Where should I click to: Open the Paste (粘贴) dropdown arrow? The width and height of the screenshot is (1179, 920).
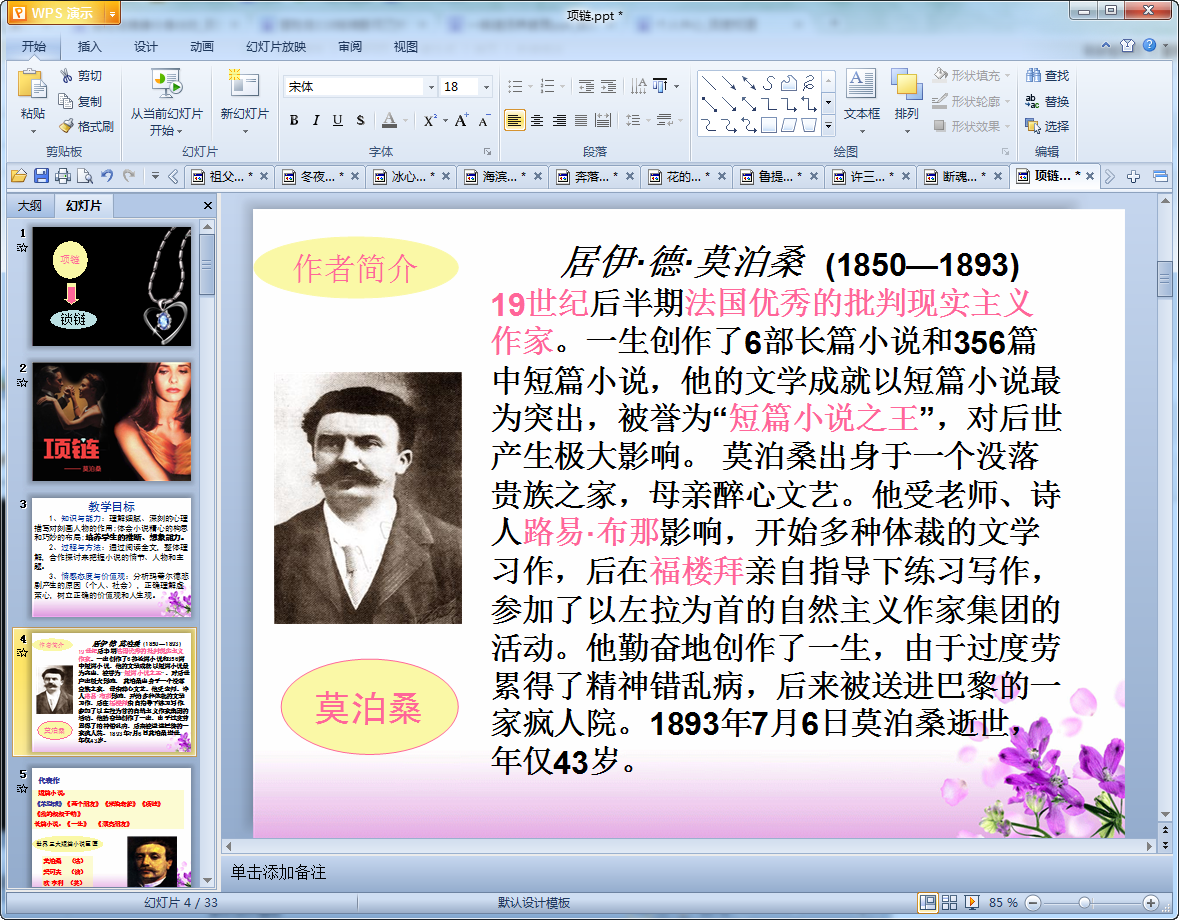pos(32,131)
